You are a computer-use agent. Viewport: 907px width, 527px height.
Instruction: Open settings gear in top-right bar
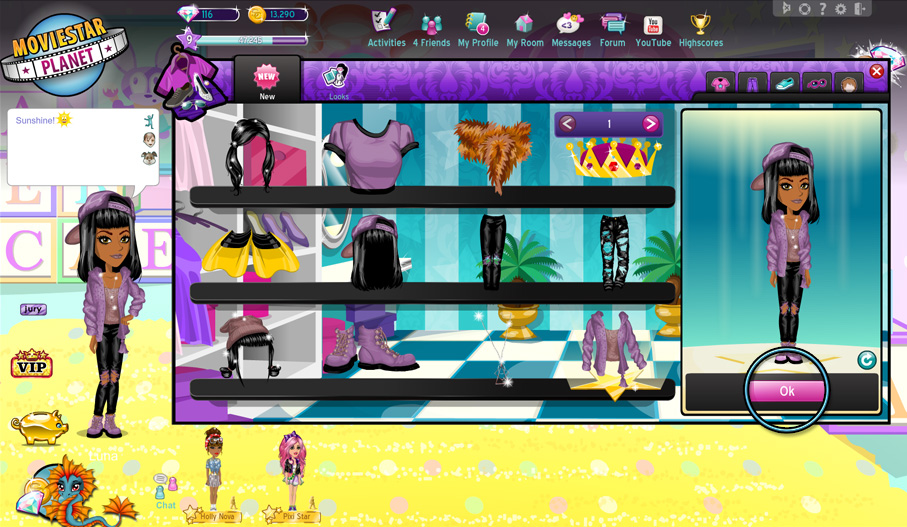841,9
